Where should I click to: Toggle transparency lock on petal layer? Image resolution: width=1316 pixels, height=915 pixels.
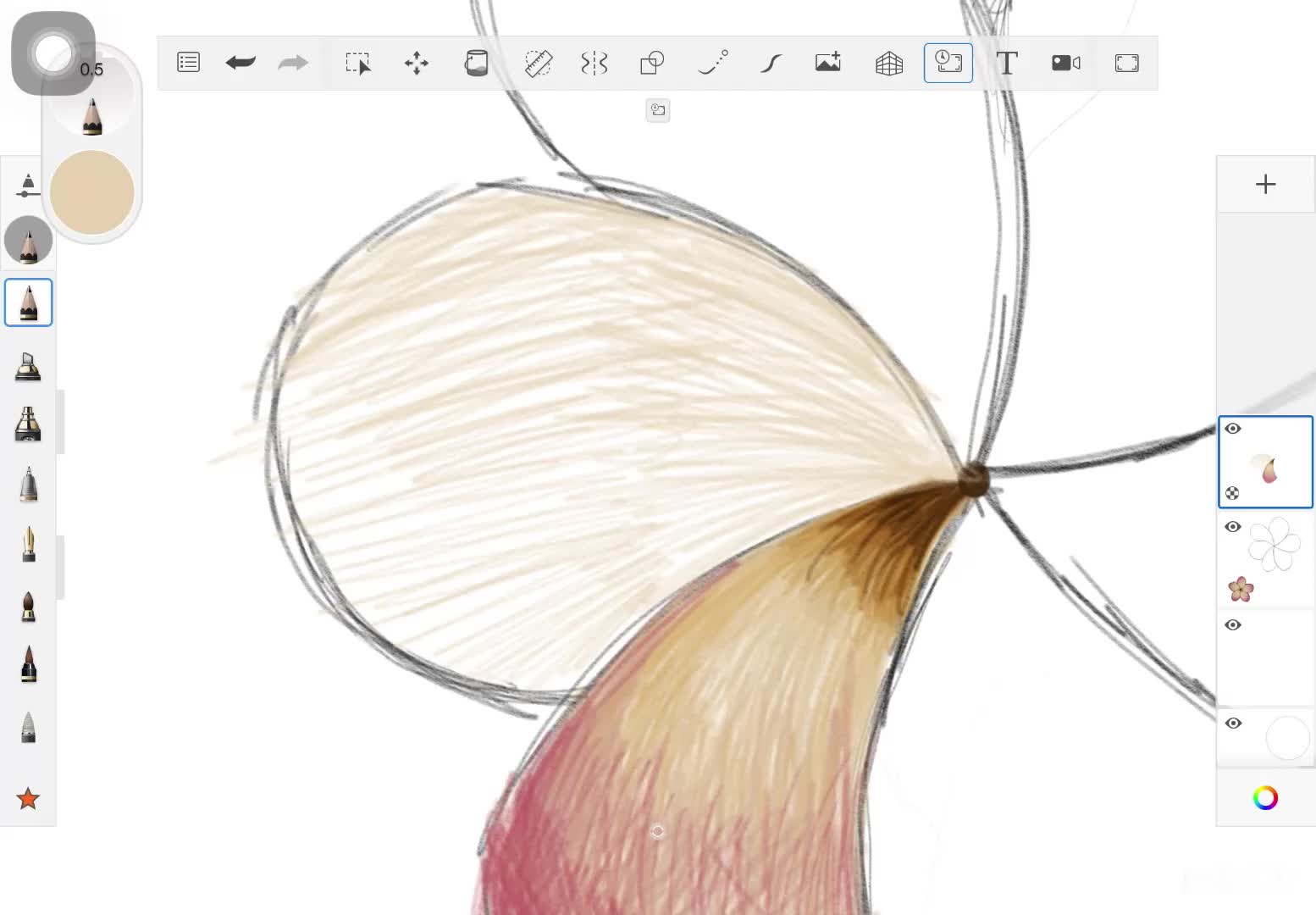[x=1232, y=493]
